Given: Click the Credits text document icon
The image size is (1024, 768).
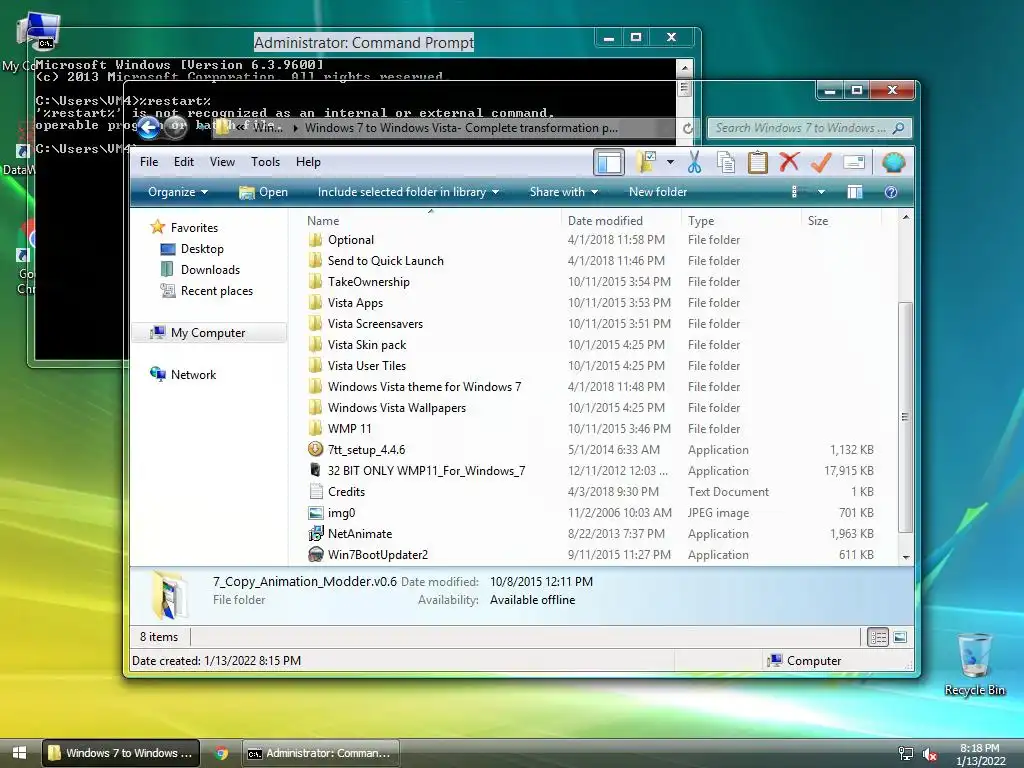Looking at the screenshot, I should coord(315,491).
